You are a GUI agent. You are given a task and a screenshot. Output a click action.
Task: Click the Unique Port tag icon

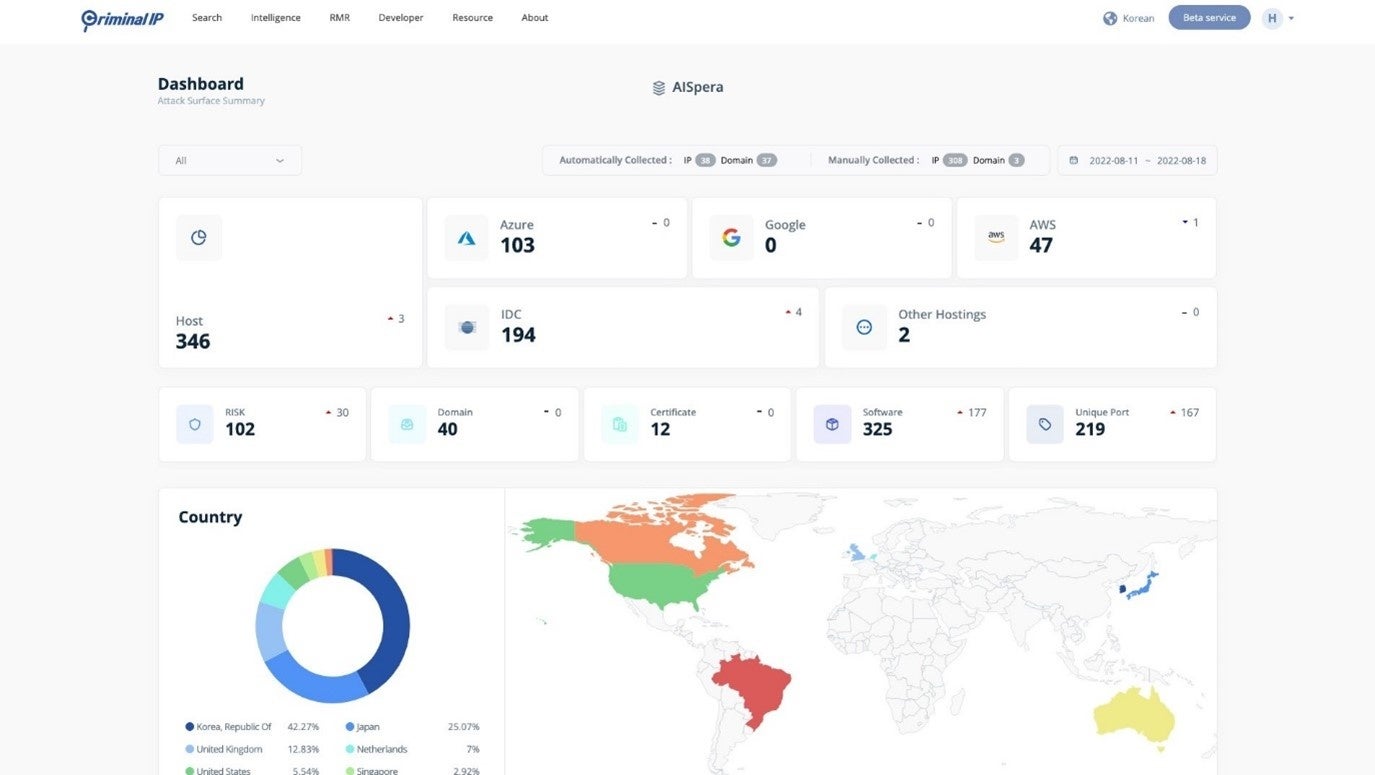[1045, 424]
